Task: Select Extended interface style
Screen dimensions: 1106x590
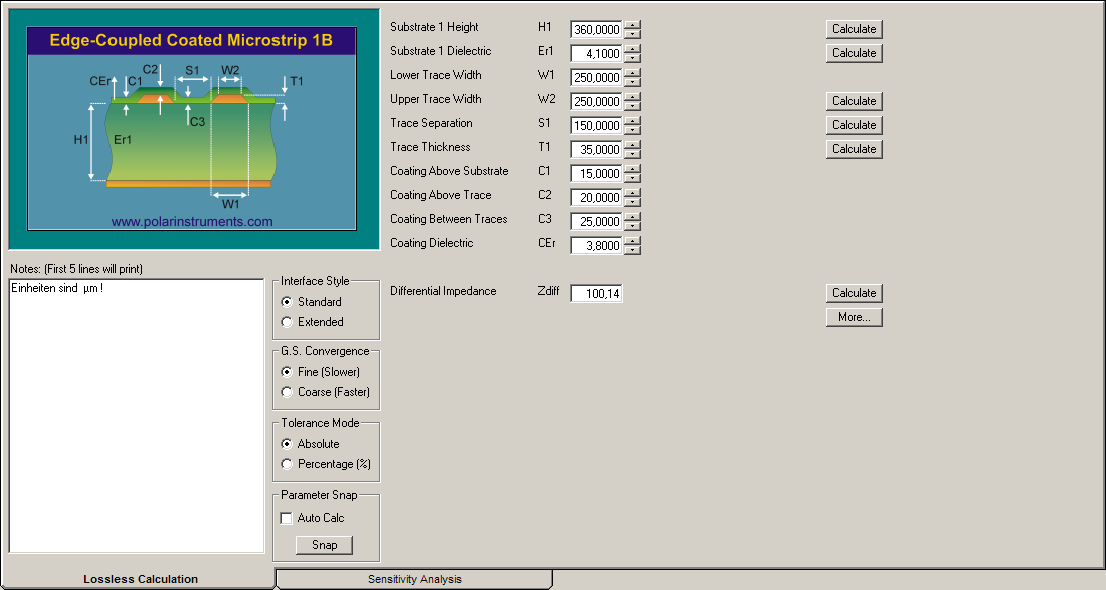Action: (x=287, y=322)
